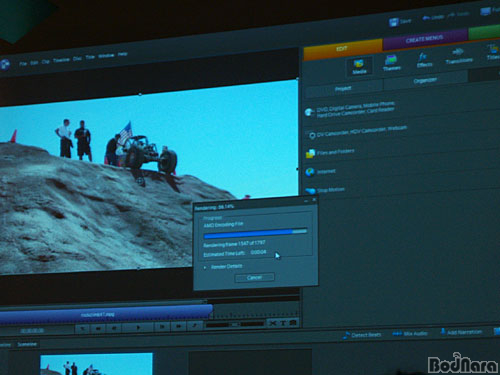
Task: Open the Timeline menu
Action: tap(61, 60)
